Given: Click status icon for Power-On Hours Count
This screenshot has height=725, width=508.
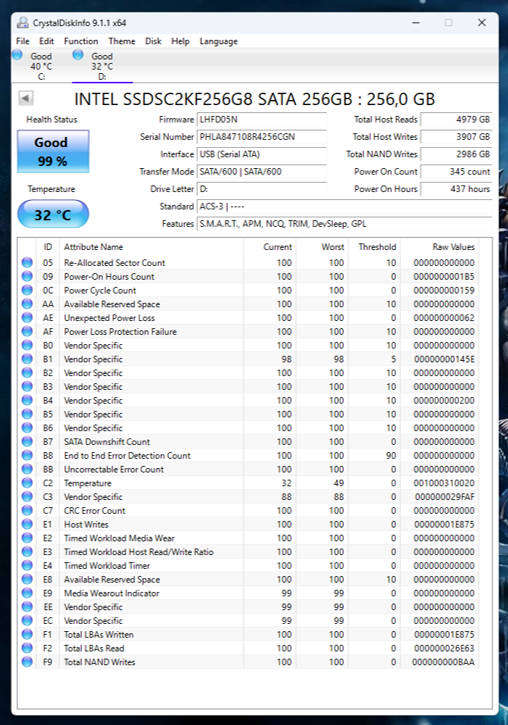Looking at the screenshot, I should [27, 276].
